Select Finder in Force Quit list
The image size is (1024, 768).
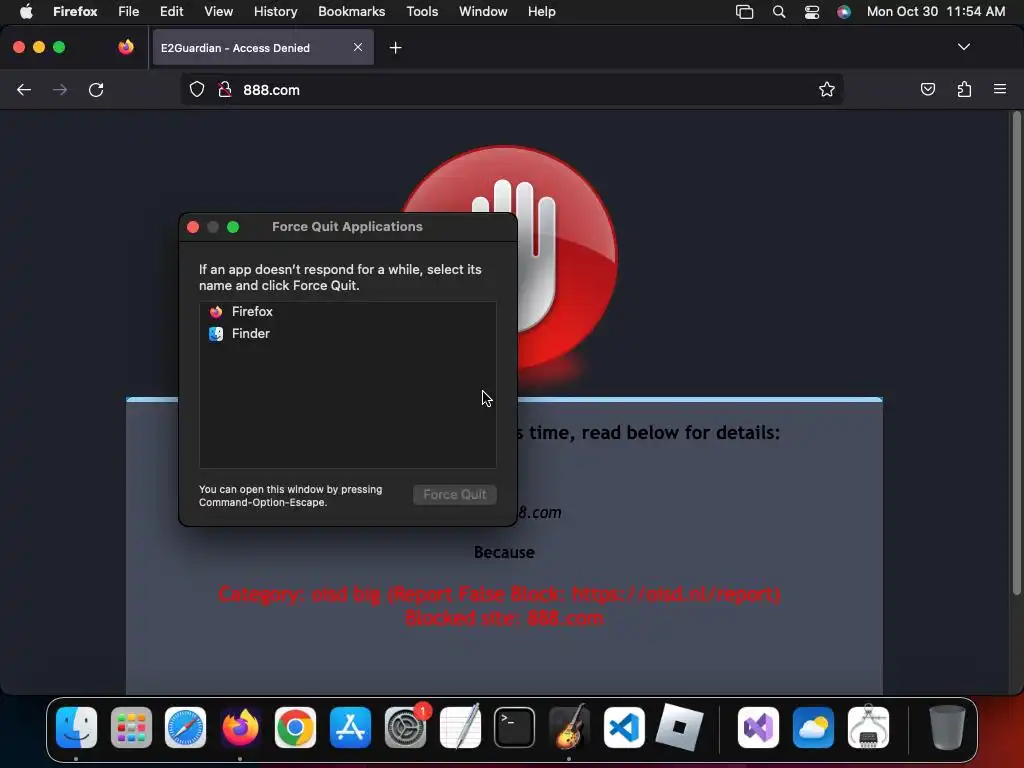(x=347, y=334)
